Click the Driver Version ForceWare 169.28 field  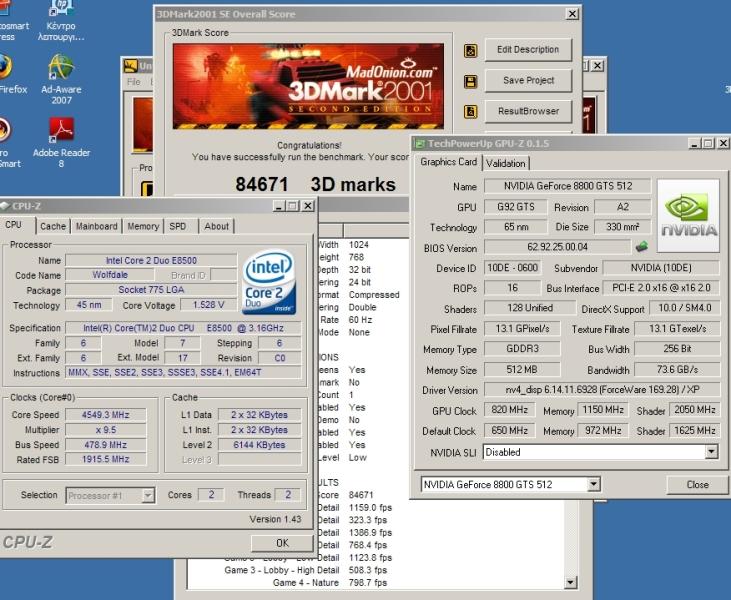click(x=602, y=389)
